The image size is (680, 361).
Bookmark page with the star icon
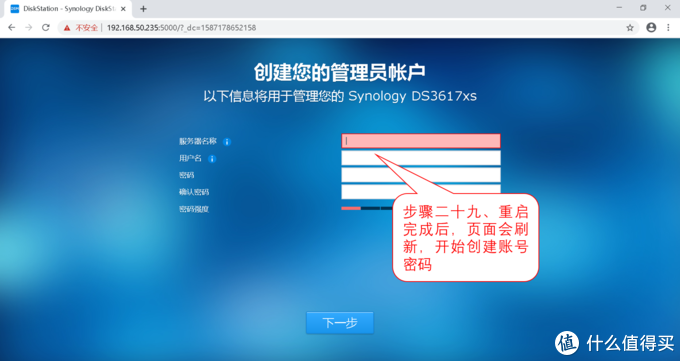pyautogui.click(x=630, y=28)
